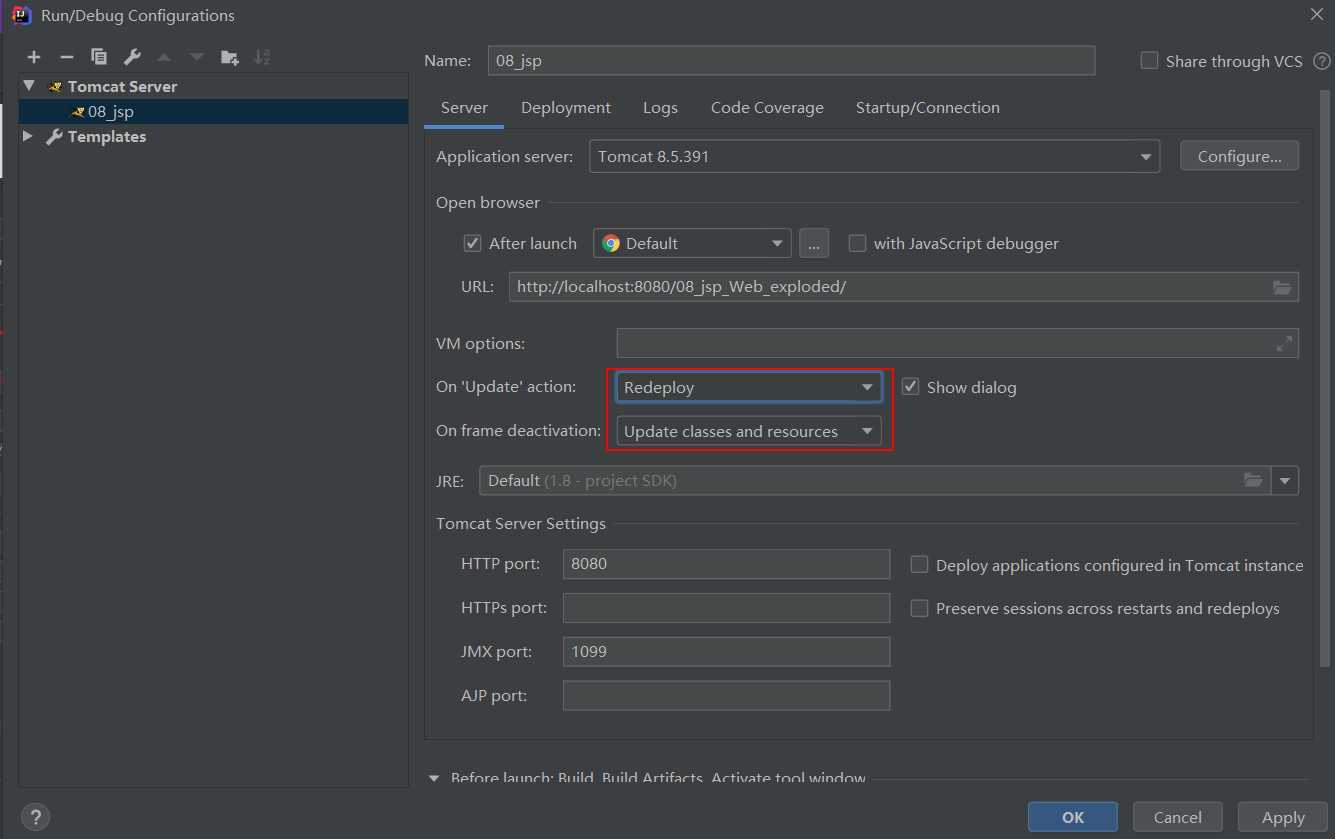Switch to the Server tab

coord(464,107)
